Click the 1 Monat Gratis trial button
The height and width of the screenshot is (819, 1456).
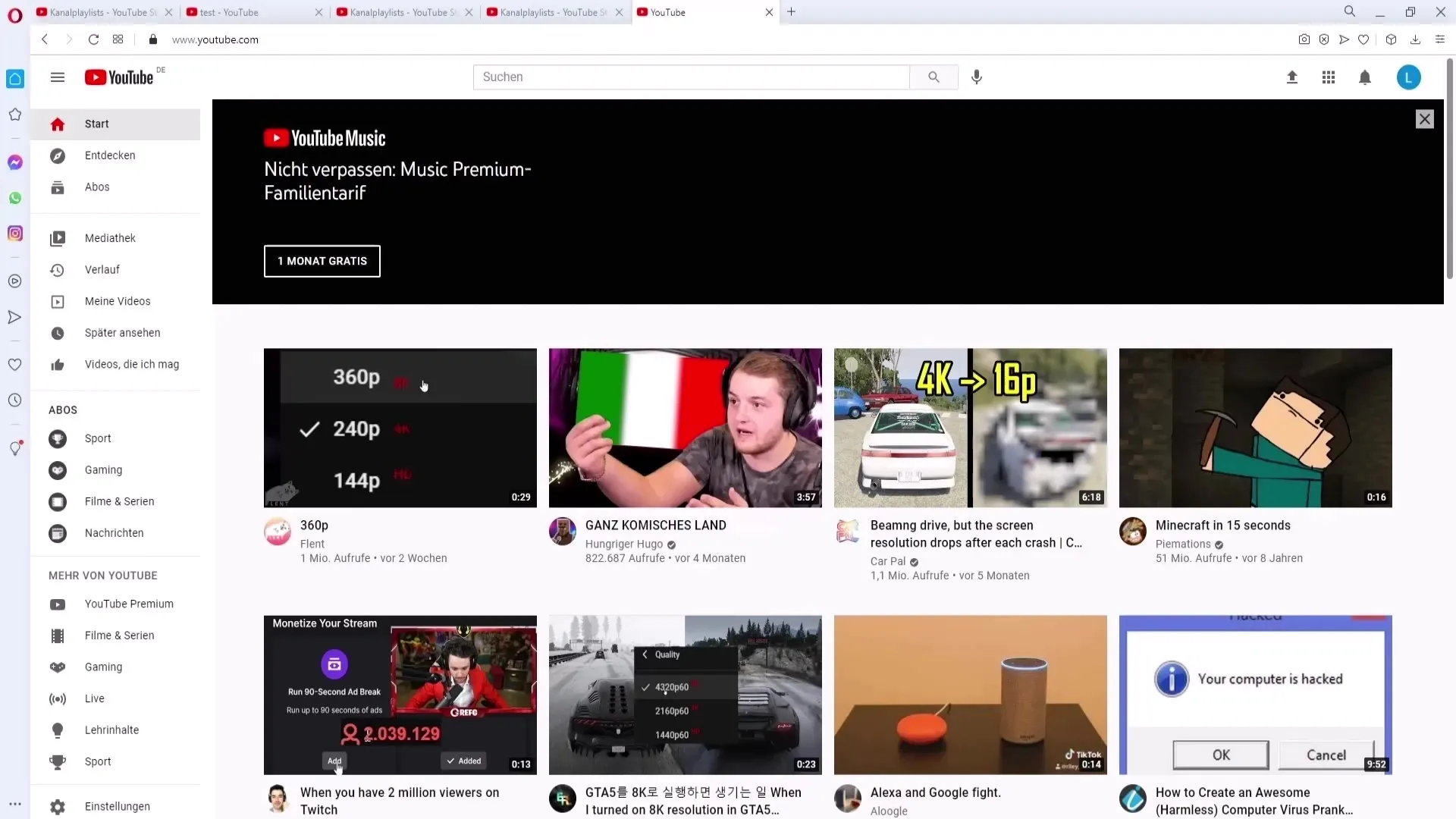point(322,261)
